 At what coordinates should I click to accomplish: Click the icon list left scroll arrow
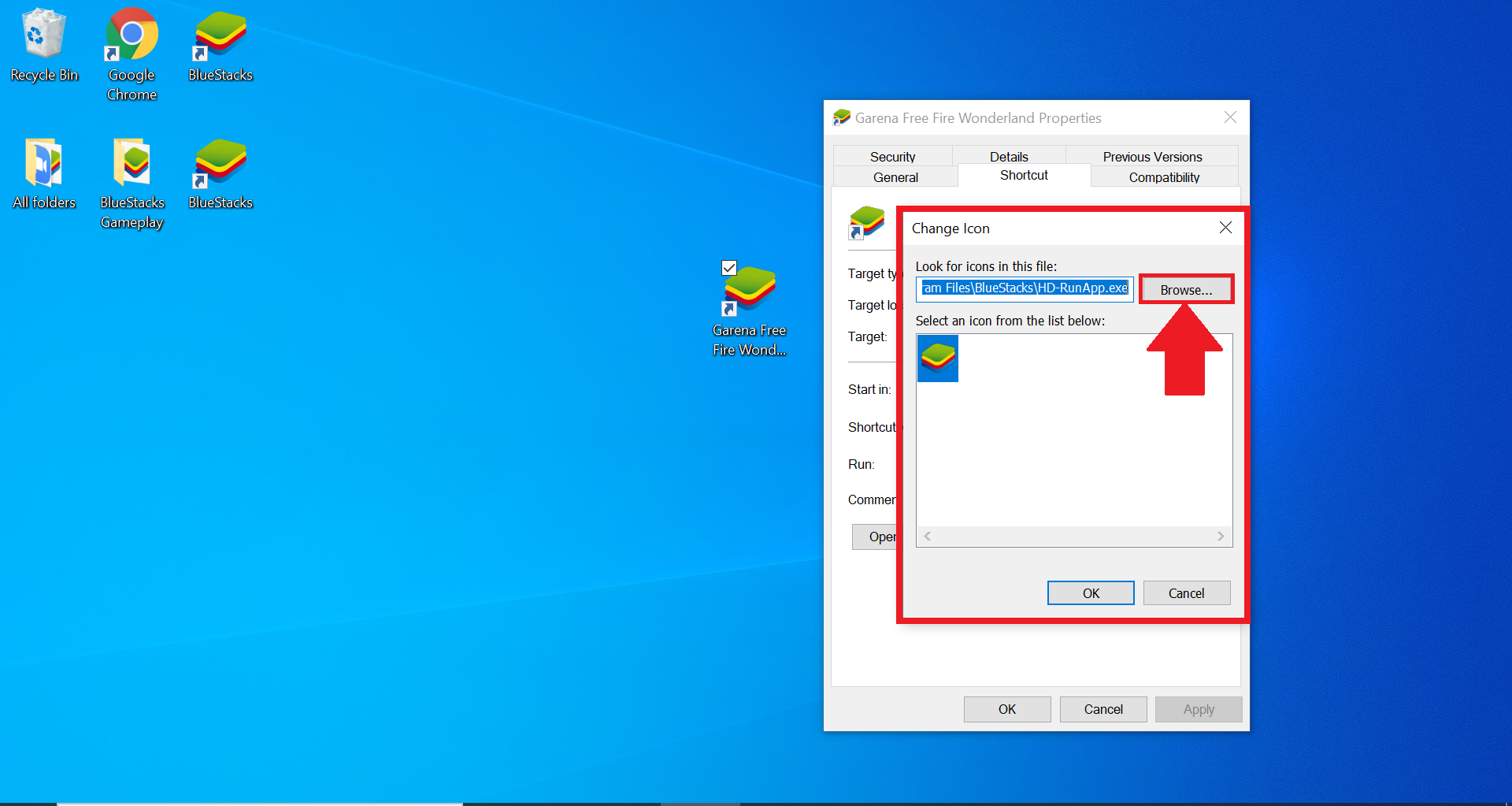[928, 536]
